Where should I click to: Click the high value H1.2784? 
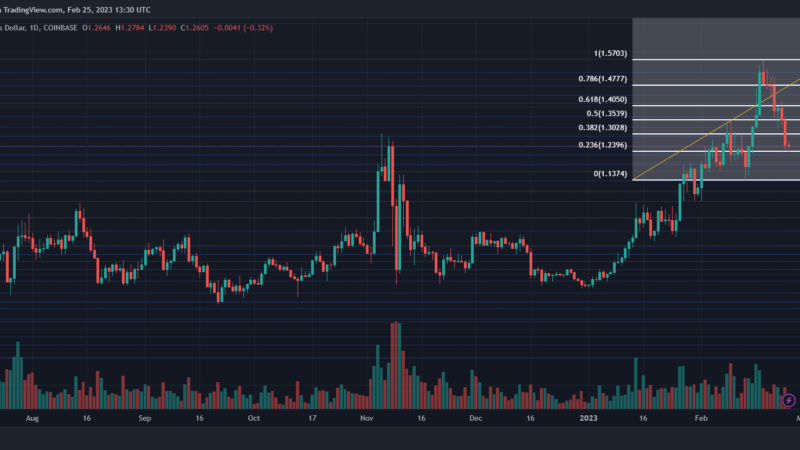pos(130,28)
